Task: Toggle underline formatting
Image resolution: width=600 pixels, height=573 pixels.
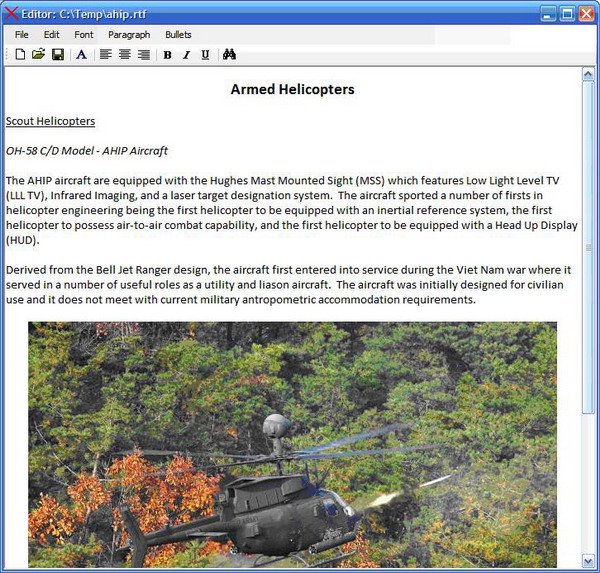Action: 205,55
